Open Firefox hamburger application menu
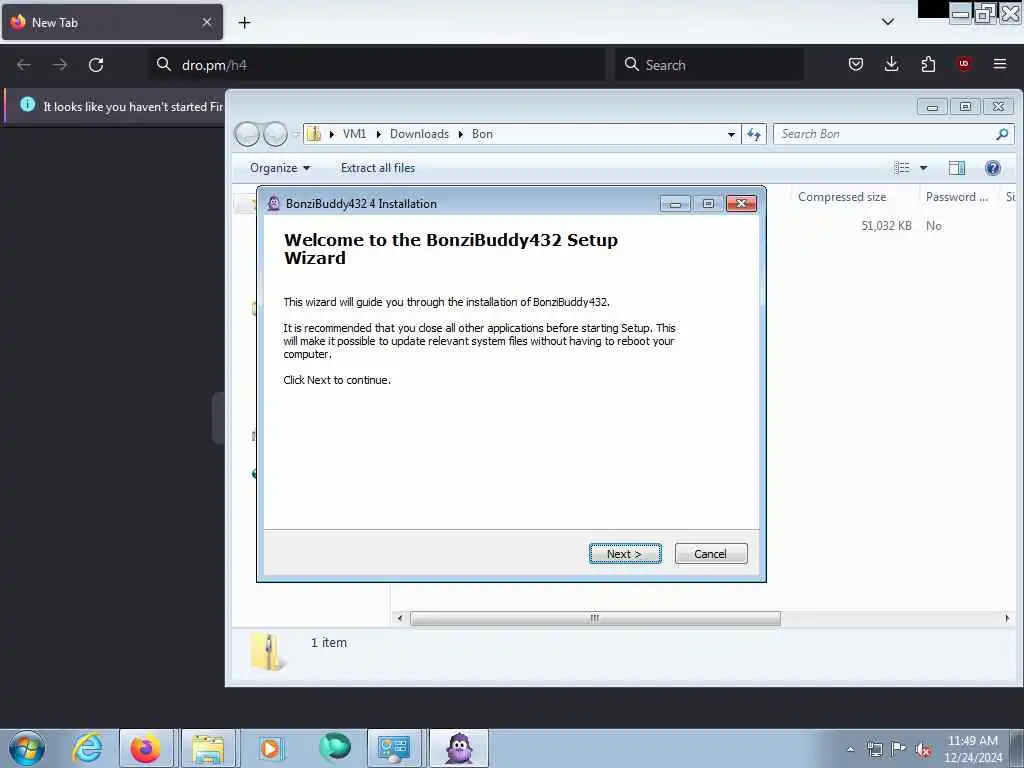Image resolution: width=1024 pixels, height=768 pixels. (x=1000, y=64)
